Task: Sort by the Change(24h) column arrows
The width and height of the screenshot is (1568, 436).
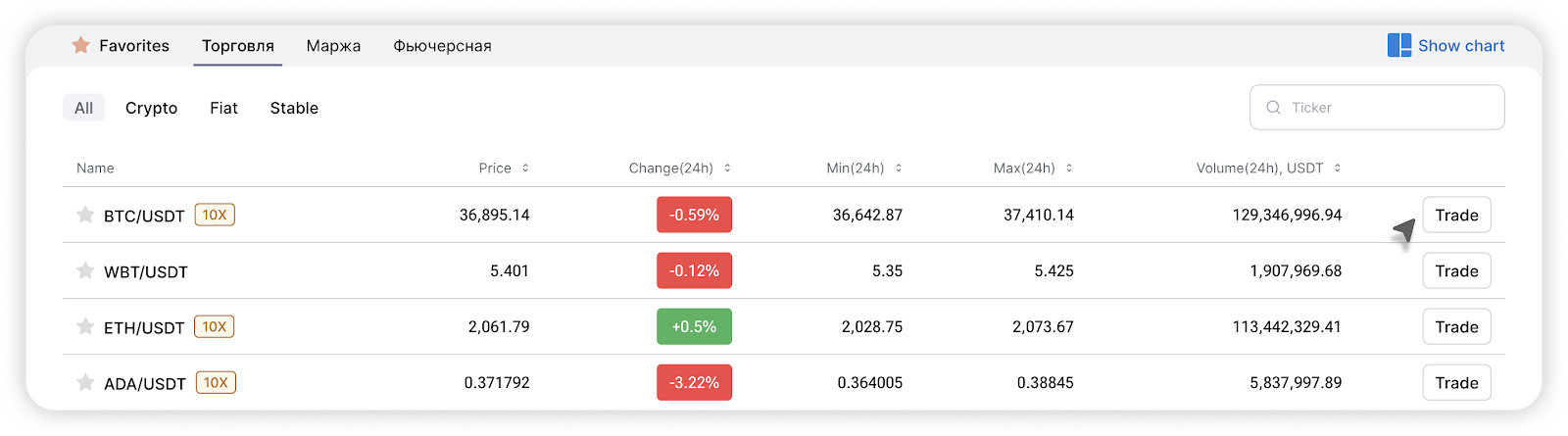Action: pos(727,169)
